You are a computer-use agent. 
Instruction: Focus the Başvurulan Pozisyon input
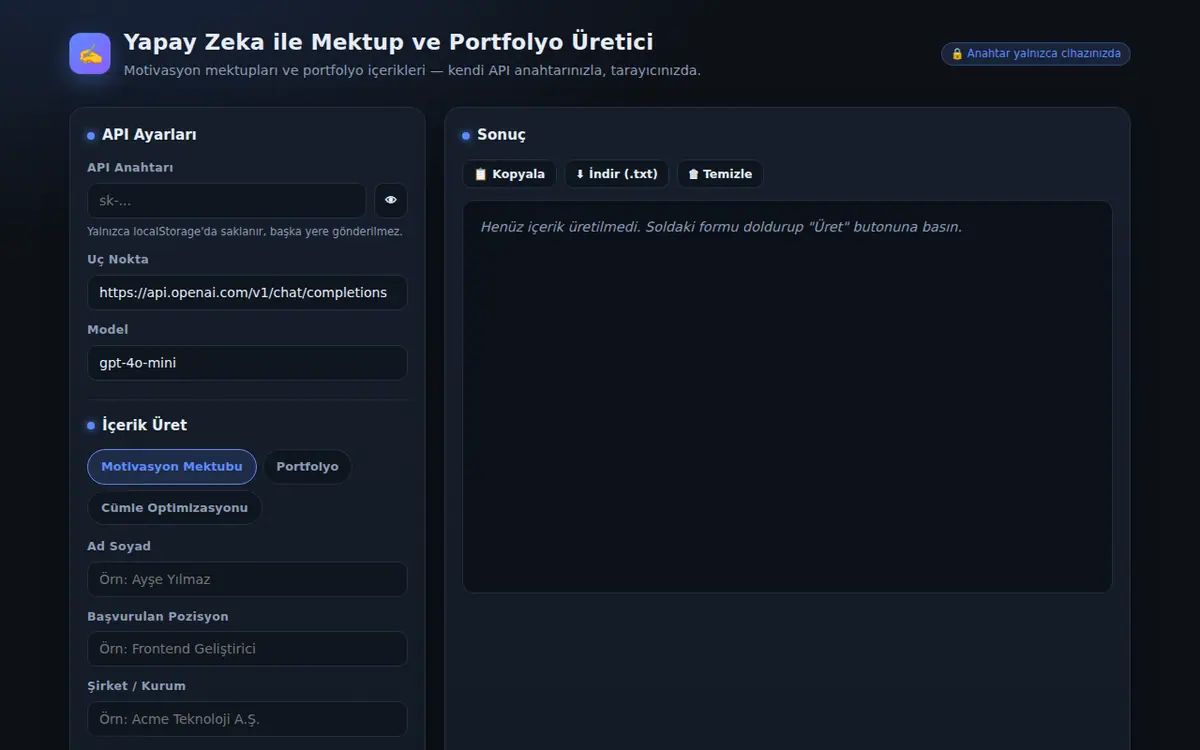pyautogui.click(x=247, y=649)
